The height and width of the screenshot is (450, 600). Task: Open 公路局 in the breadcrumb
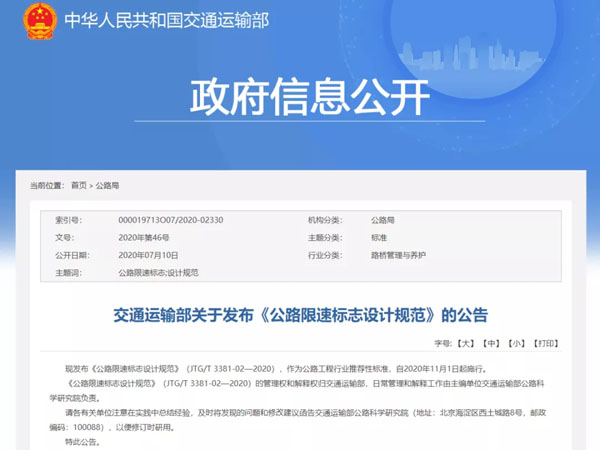coord(107,185)
